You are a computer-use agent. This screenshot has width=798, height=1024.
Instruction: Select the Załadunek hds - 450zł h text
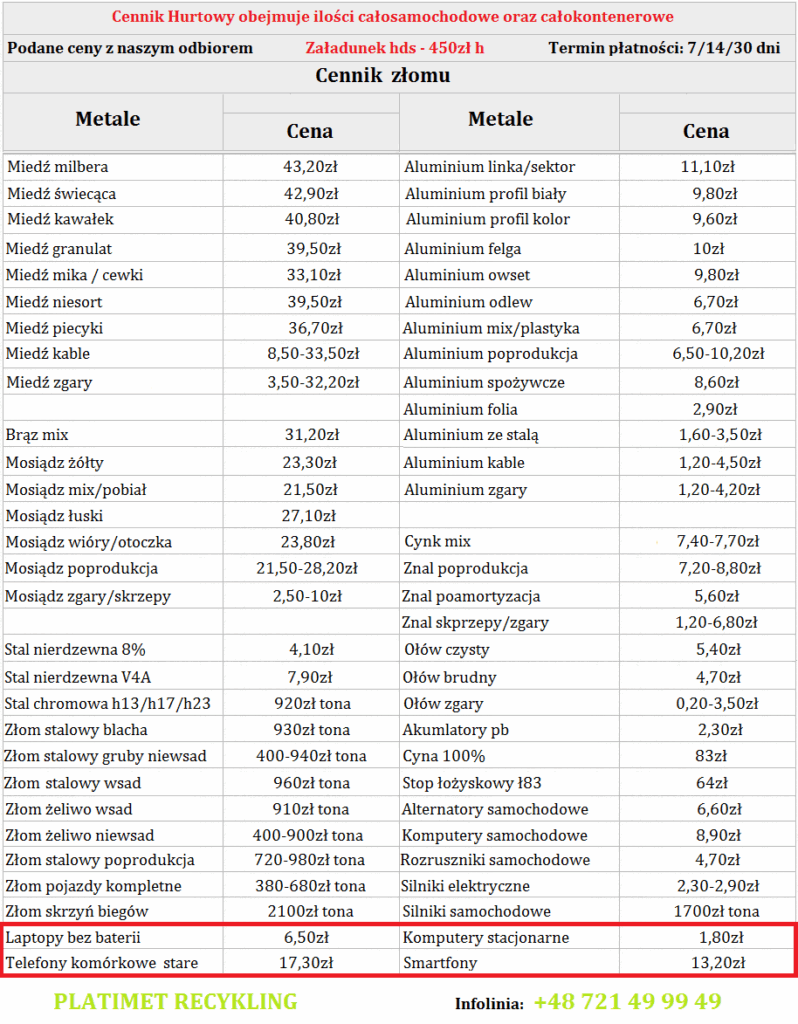[x=394, y=48]
